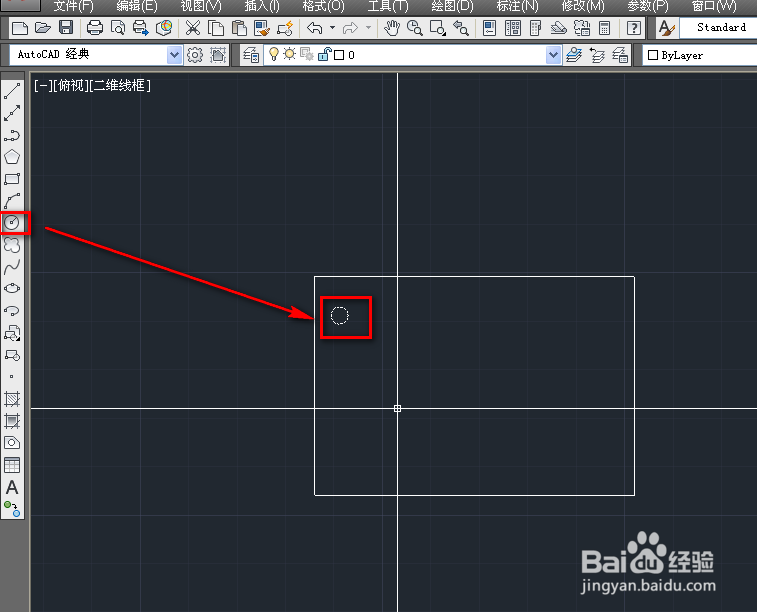Select the Line drawing tool
This screenshot has width=757, height=612.
click(12, 91)
